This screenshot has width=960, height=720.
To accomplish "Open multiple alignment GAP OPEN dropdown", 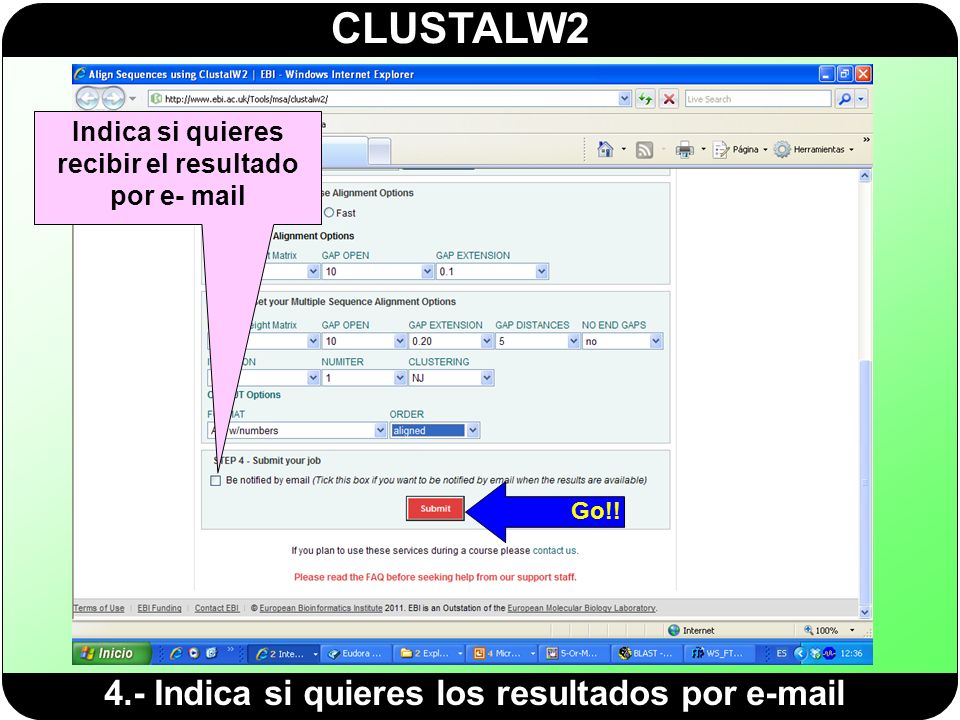I will pyautogui.click(x=399, y=341).
